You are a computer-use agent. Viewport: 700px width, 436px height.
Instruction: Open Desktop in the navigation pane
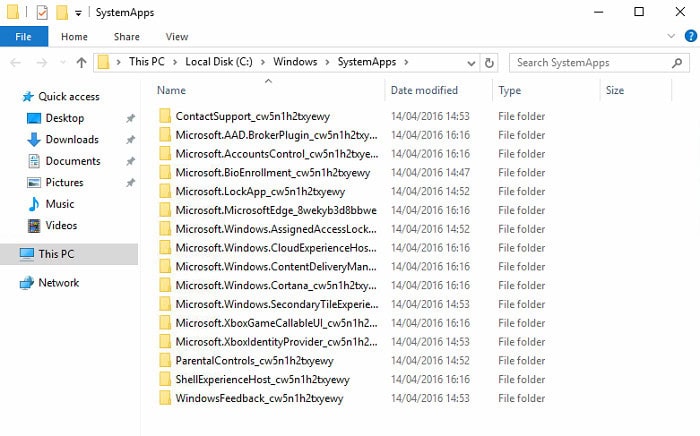(x=65, y=118)
